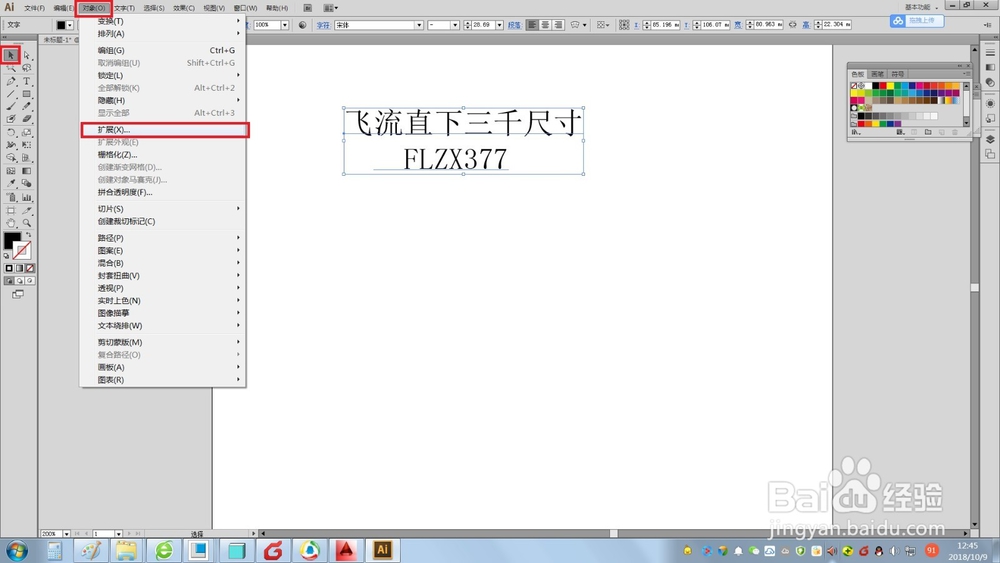Open the font size dropdown arrow
This screenshot has width=1000, height=563.
click(x=499, y=25)
